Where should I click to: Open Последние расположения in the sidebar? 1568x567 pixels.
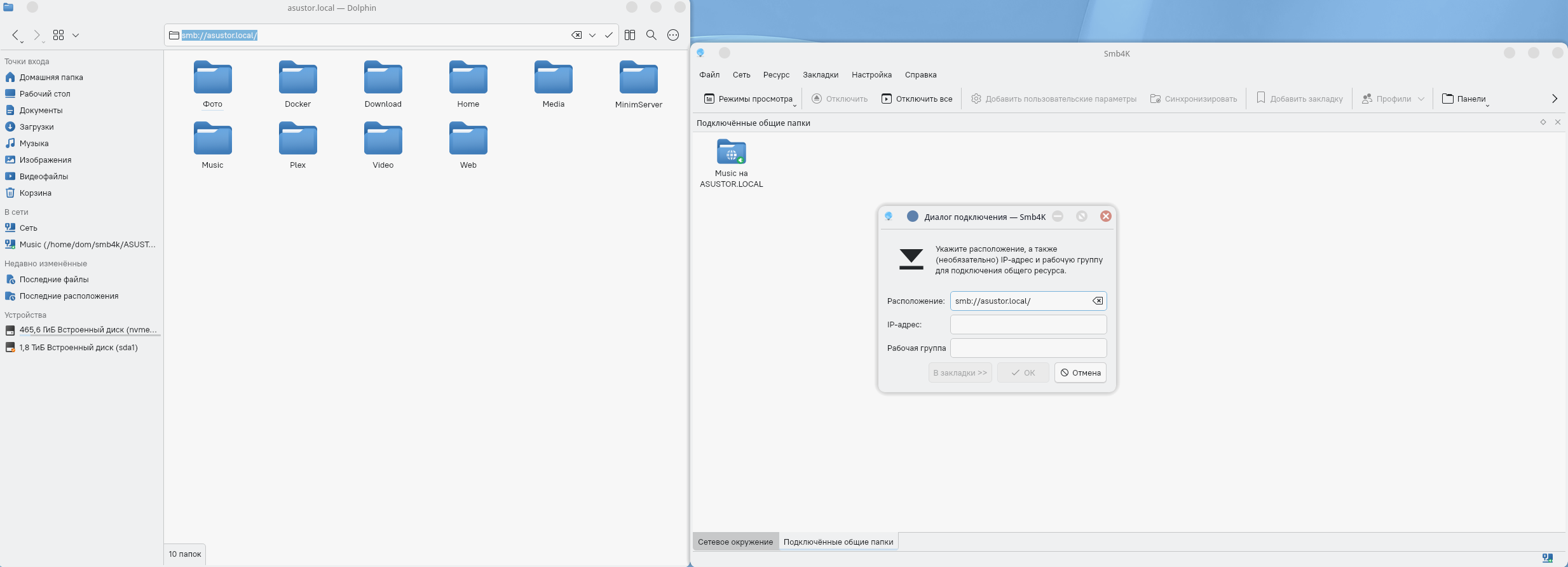click(x=81, y=296)
